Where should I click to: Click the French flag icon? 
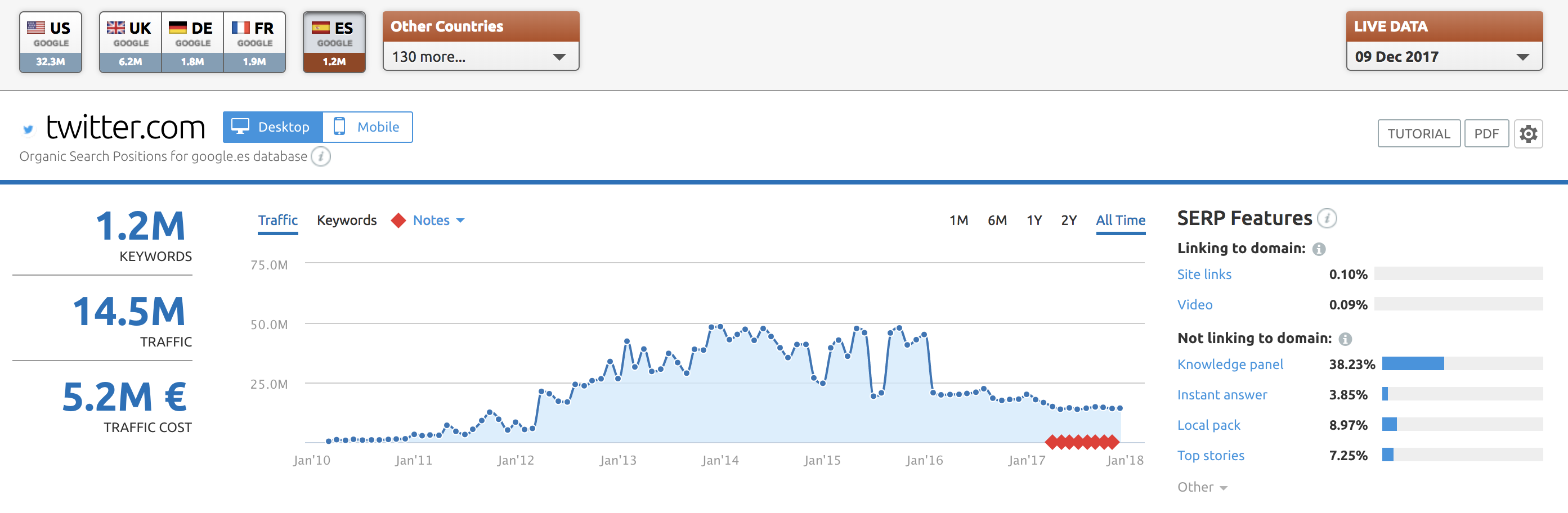(240, 28)
